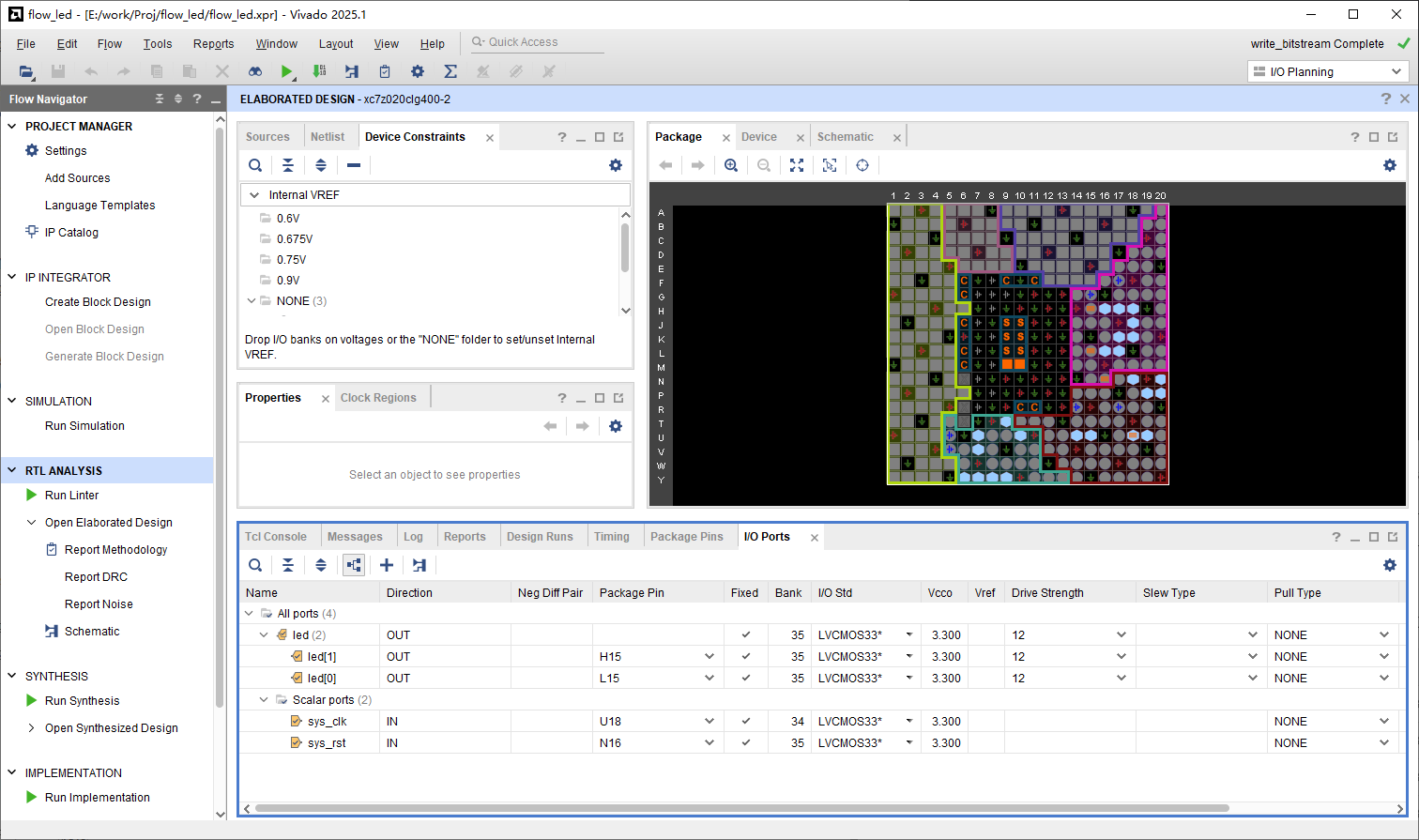
Task: Collapse all tree rows in I/O Ports toolbar
Action: (288, 565)
